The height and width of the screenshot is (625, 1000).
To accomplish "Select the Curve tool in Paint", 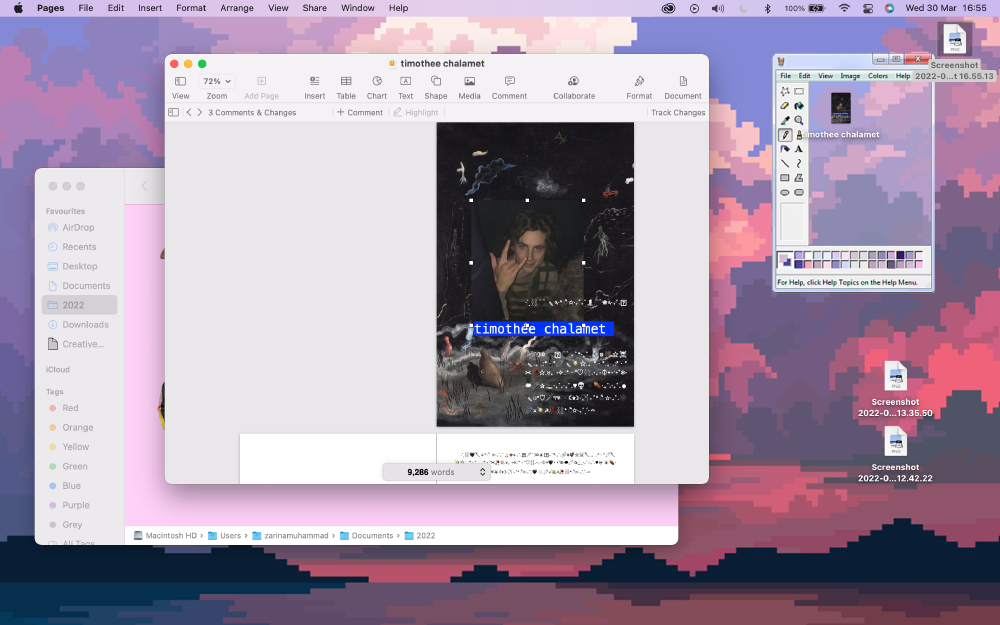I will point(798,164).
